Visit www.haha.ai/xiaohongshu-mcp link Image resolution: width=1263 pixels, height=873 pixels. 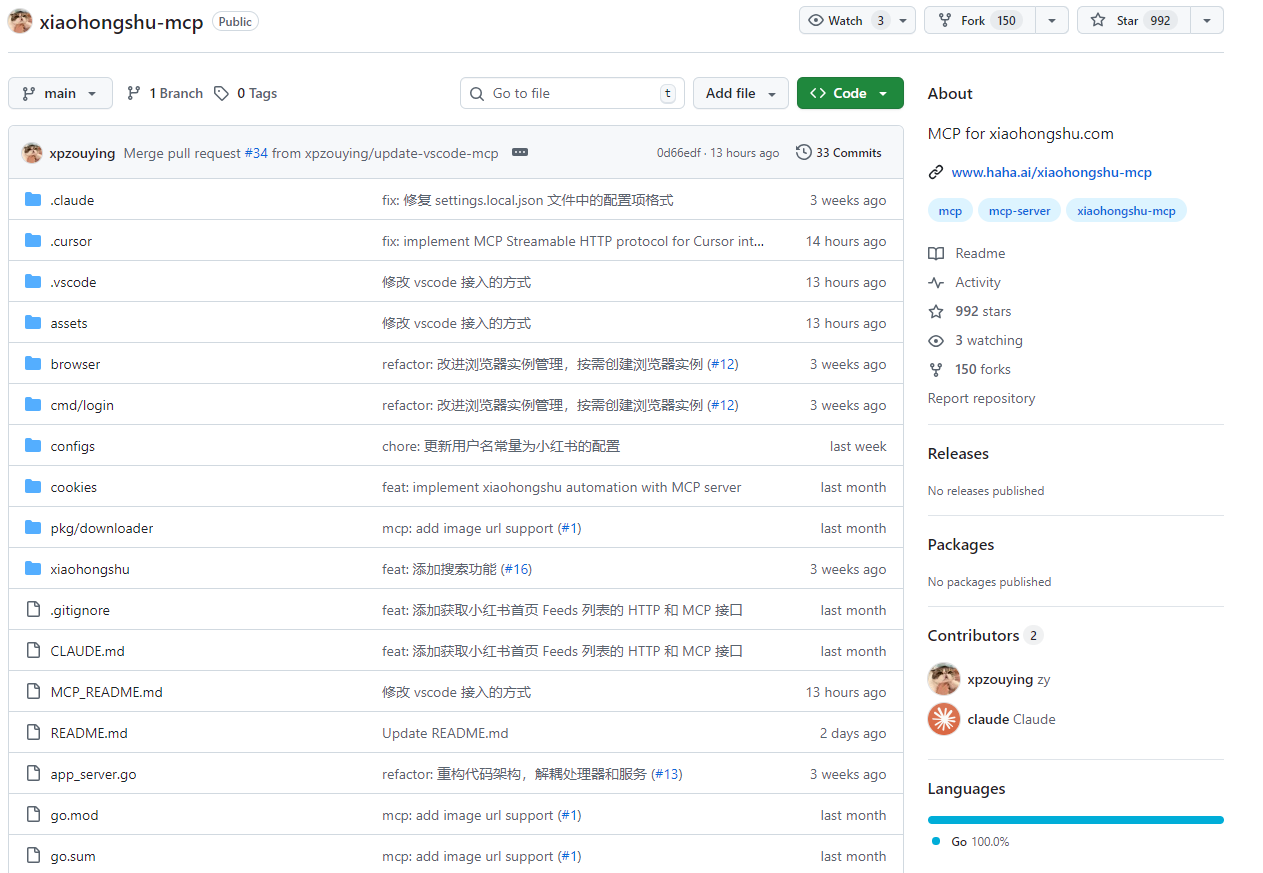[1051, 172]
